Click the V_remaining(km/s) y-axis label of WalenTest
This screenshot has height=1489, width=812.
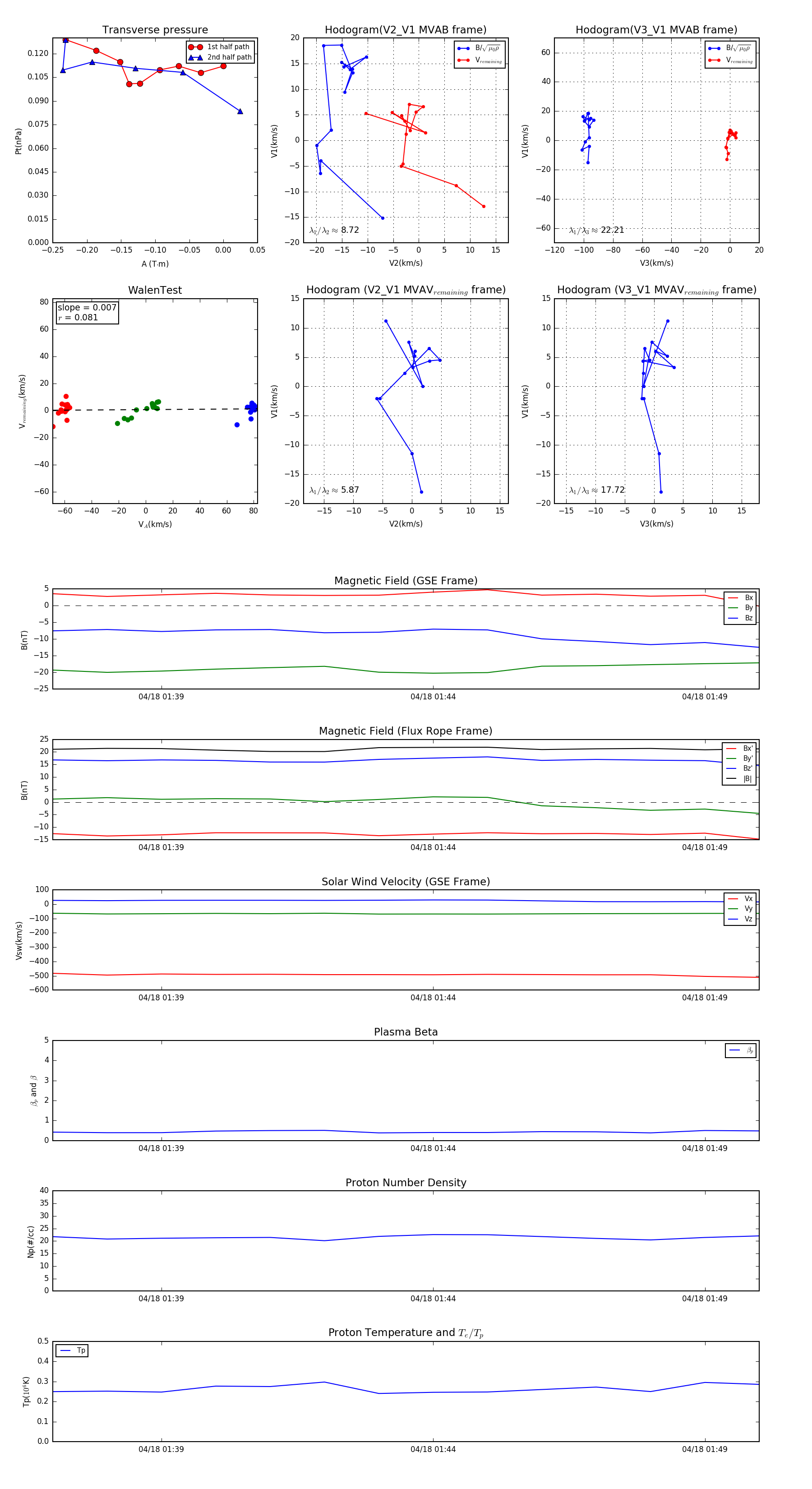(x=22, y=401)
